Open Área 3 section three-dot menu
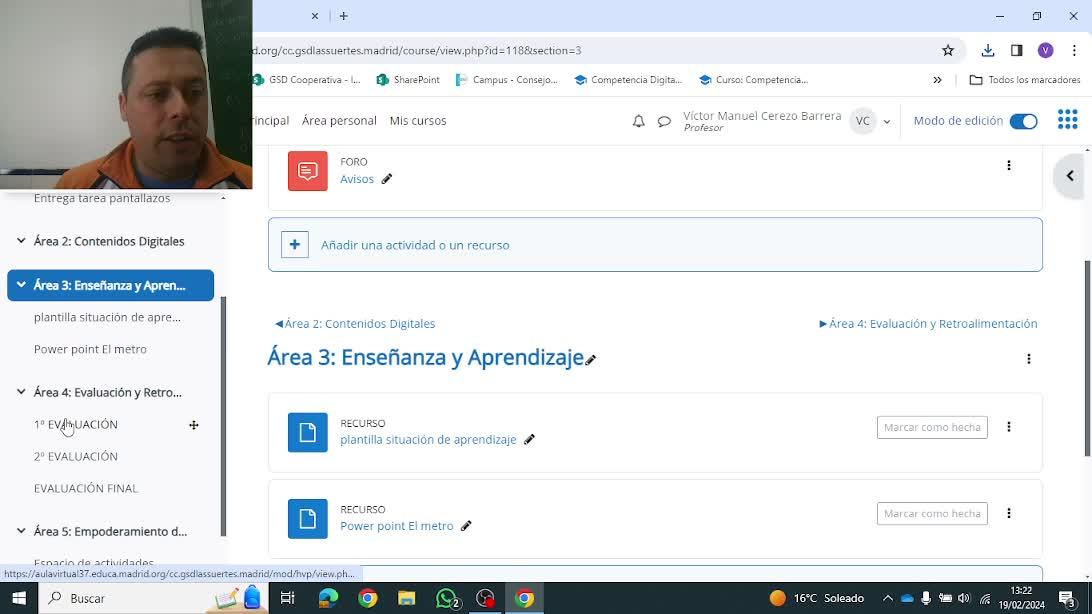Image resolution: width=1092 pixels, height=614 pixels. (1029, 359)
